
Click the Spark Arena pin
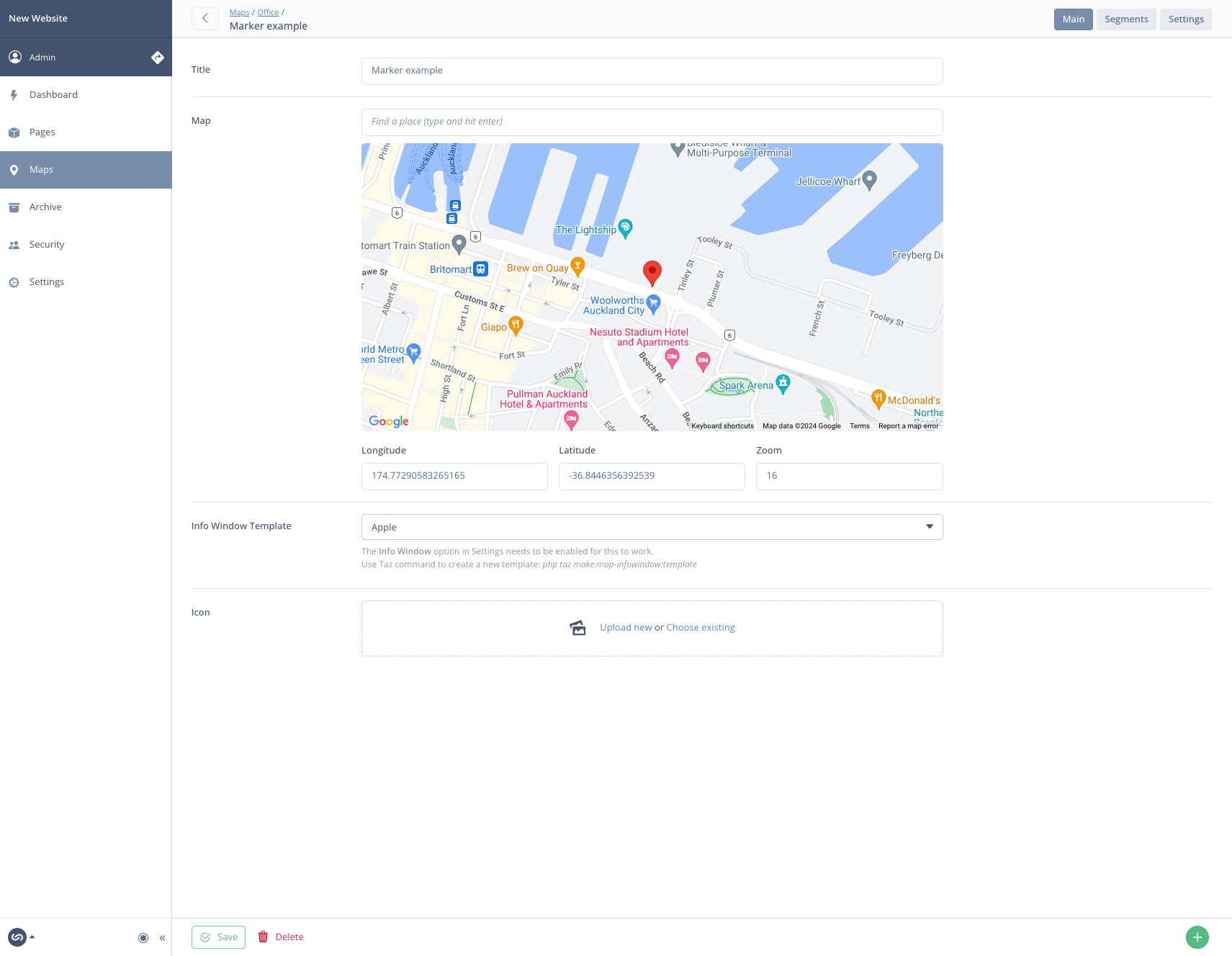click(783, 384)
